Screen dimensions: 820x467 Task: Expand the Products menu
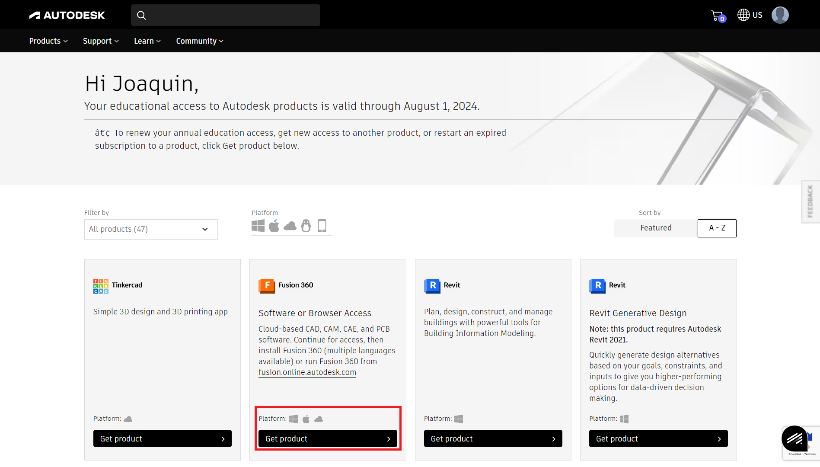click(48, 41)
